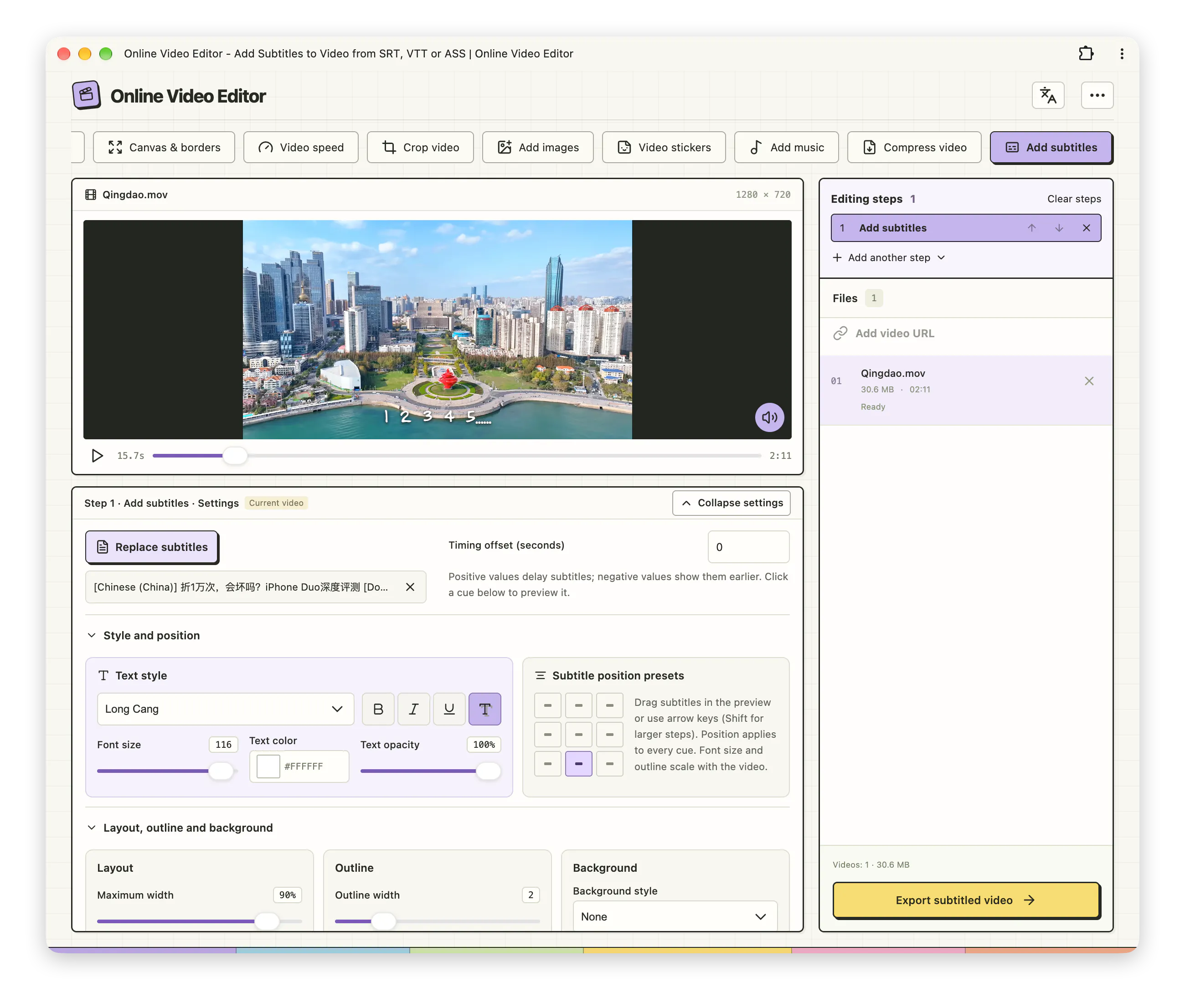Toggle the highlighted T text style button
The width and height of the screenshot is (1185, 1008).
coord(484,709)
